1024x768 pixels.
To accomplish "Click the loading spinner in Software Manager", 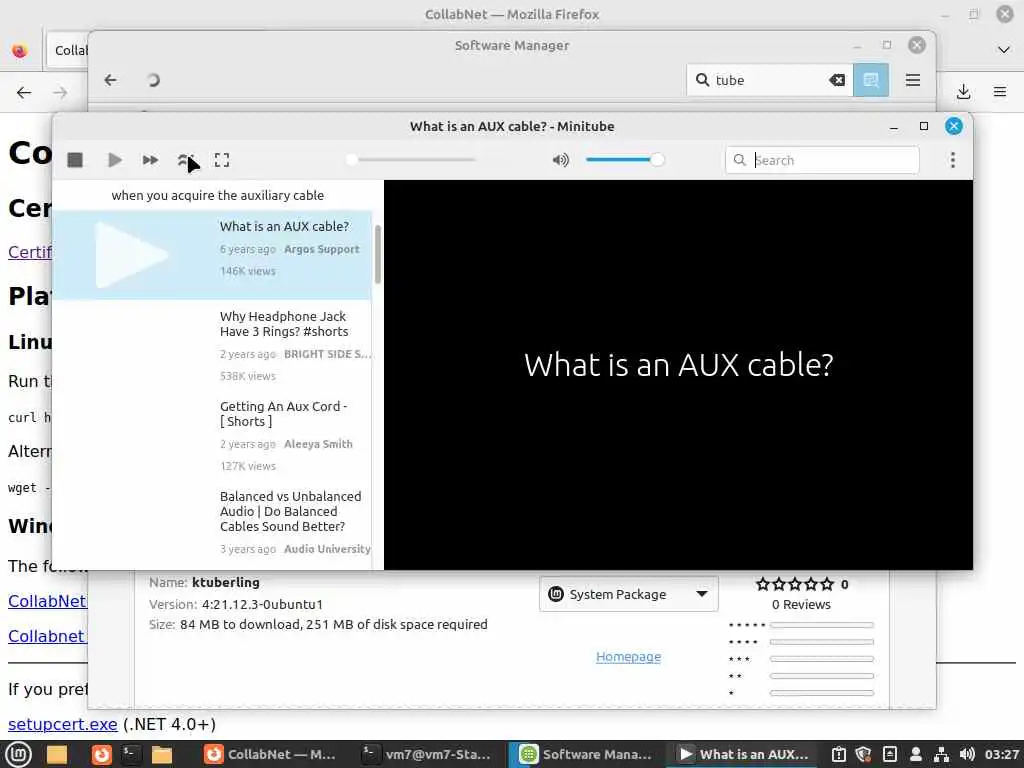I will point(153,80).
